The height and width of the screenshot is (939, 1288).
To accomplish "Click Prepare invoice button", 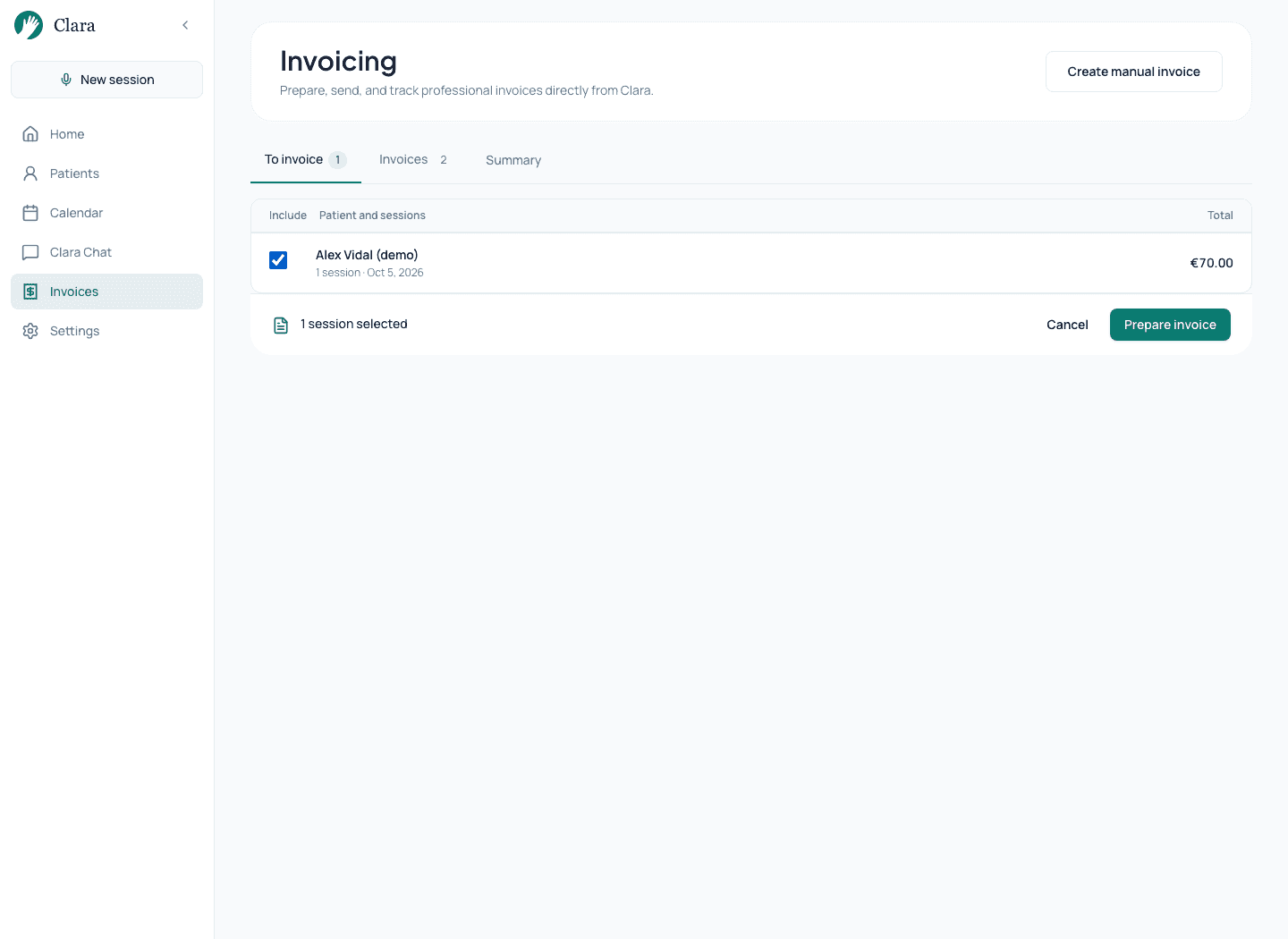I will [1170, 325].
